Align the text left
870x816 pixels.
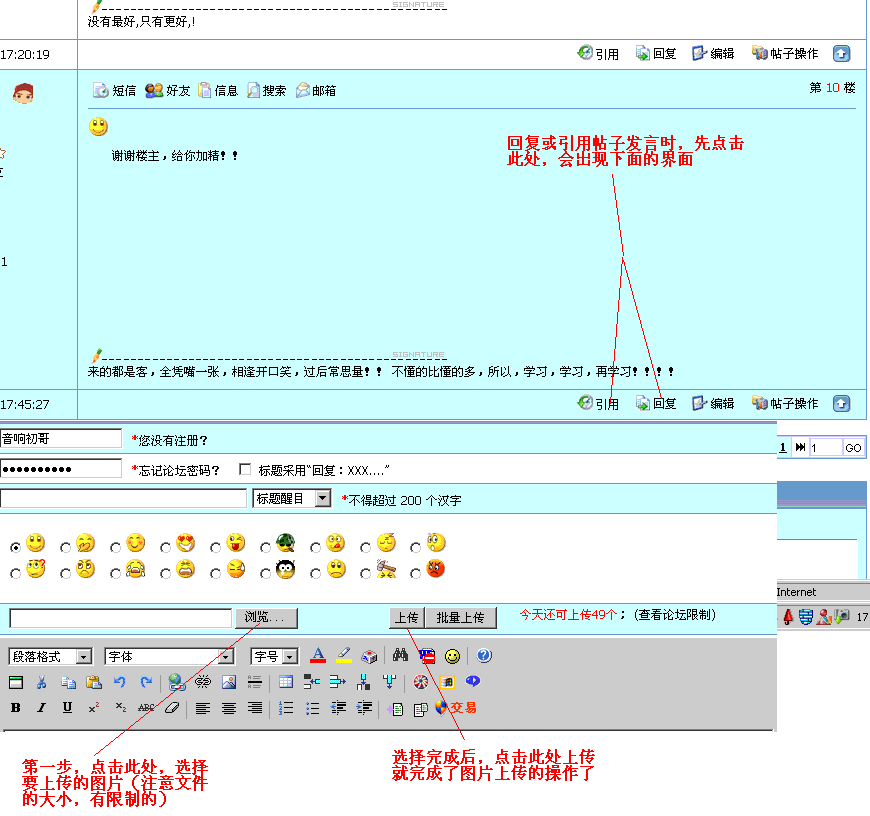click(203, 708)
